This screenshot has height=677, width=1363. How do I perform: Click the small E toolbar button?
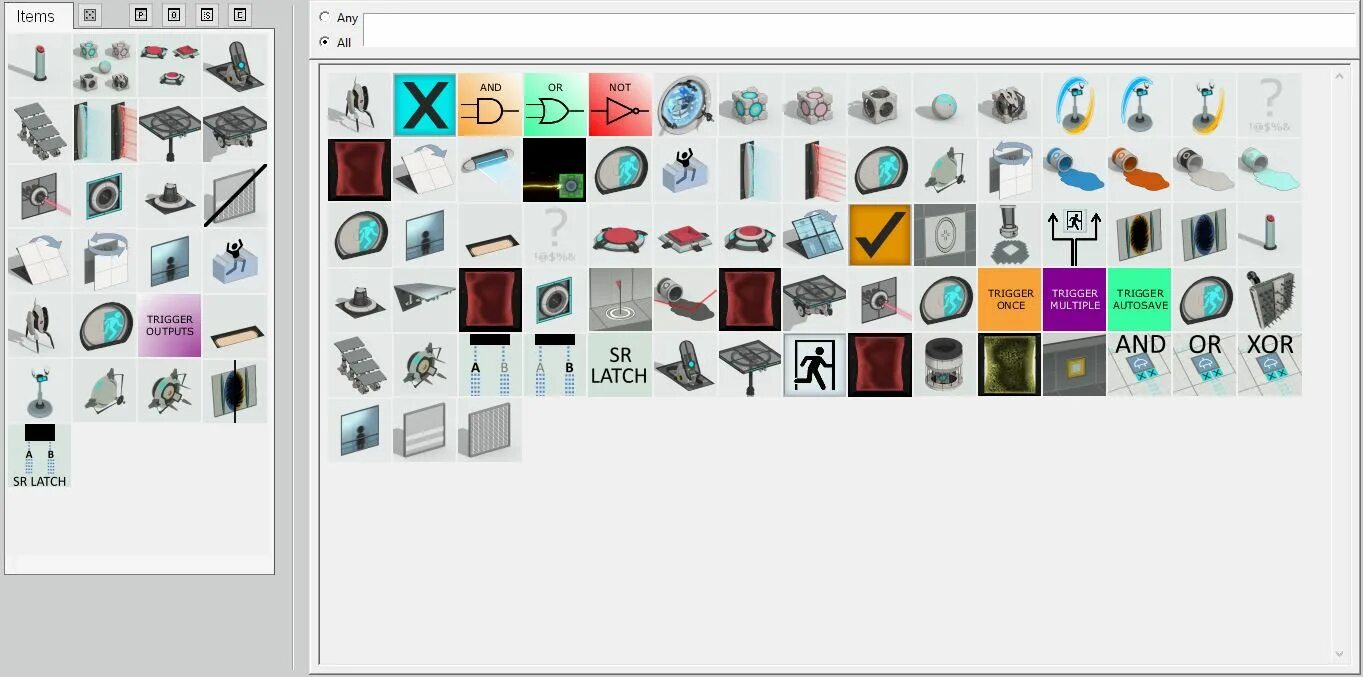pyautogui.click(x=239, y=15)
